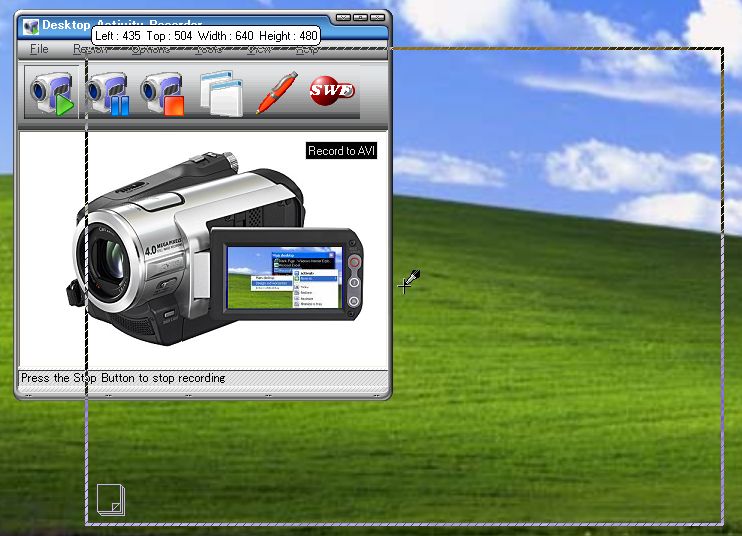The image size is (742, 536).
Task: Click the red SWF conversion icon
Action: [x=332, y=90]
